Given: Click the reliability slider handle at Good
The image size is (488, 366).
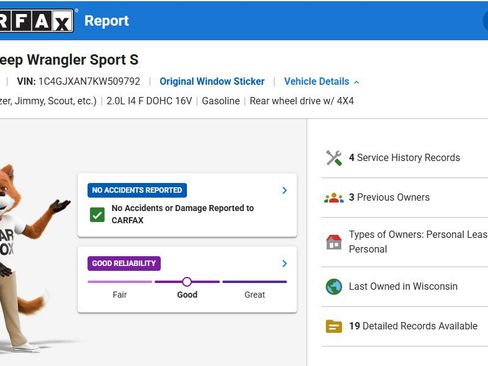Looking at the screenshot, I should (187, 282).
